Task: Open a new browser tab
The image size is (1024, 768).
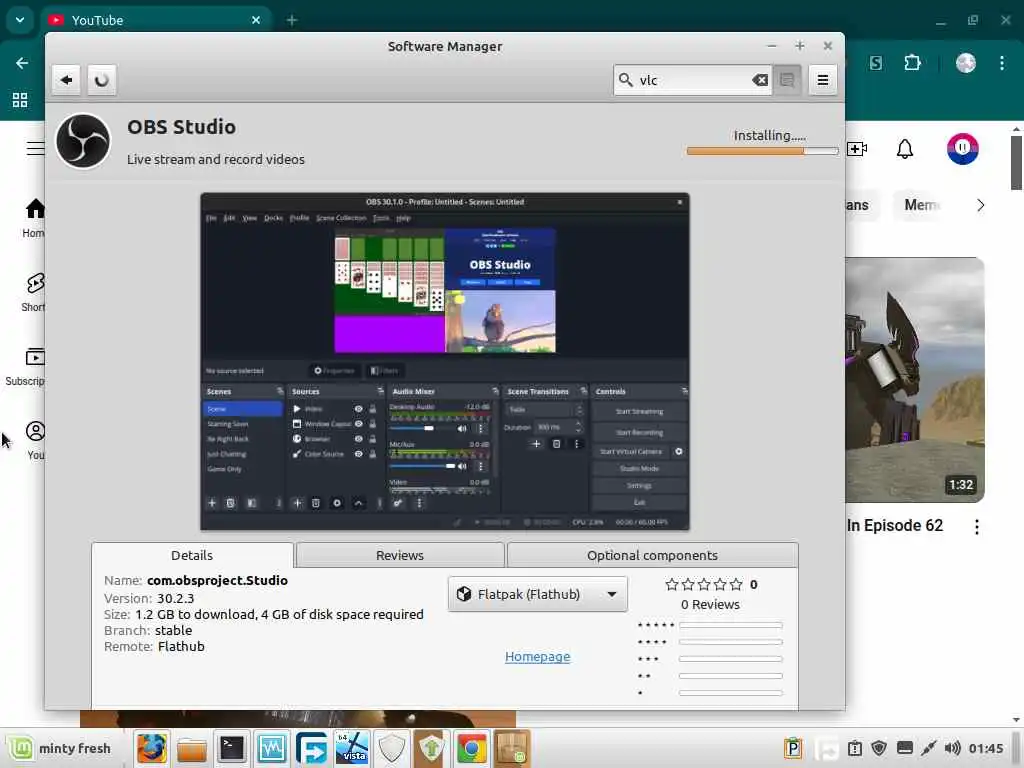Action: pyautogui.click(x=292, y=20)
